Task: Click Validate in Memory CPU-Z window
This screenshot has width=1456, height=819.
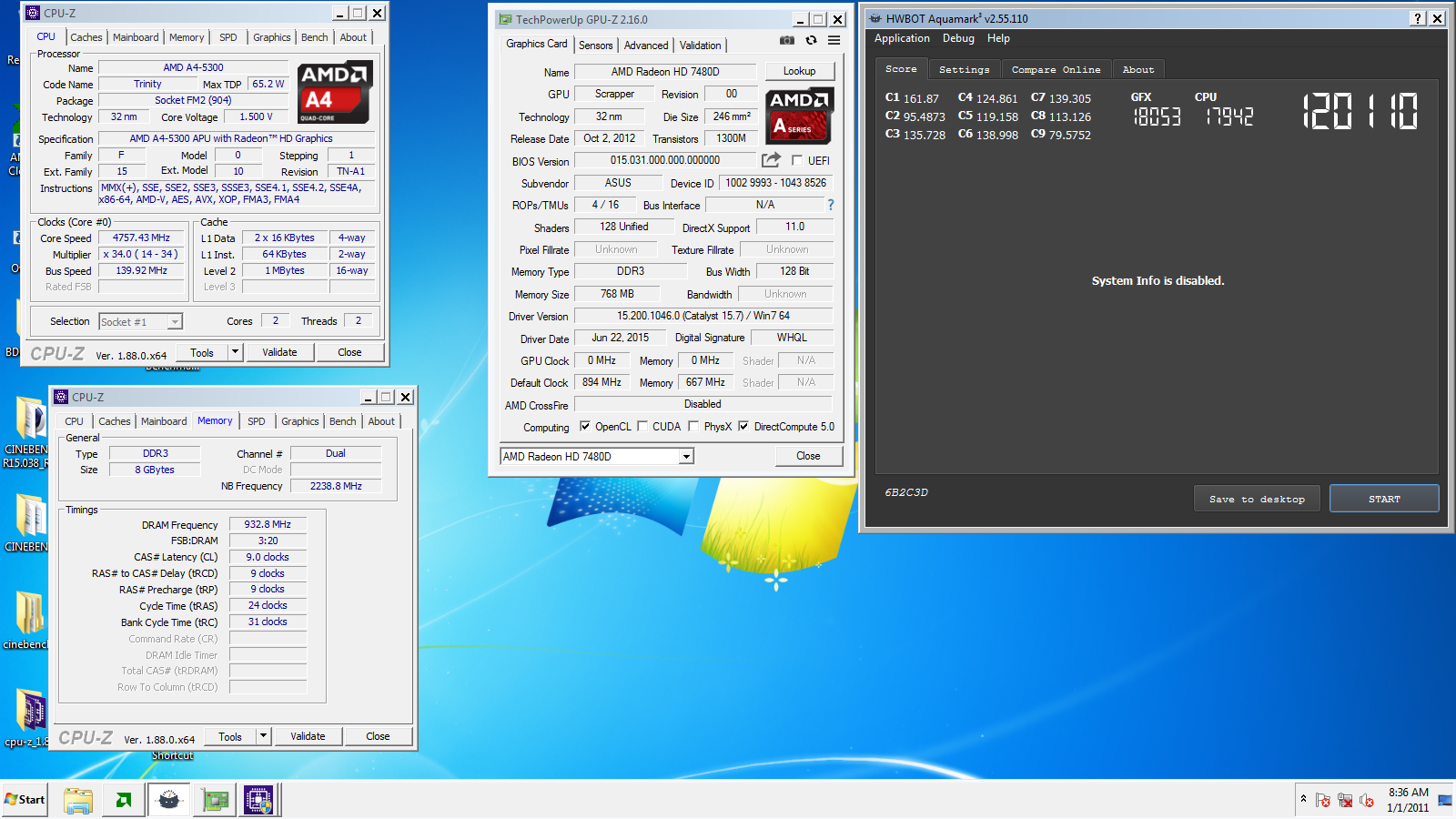Action: click(x=308, y=736)
